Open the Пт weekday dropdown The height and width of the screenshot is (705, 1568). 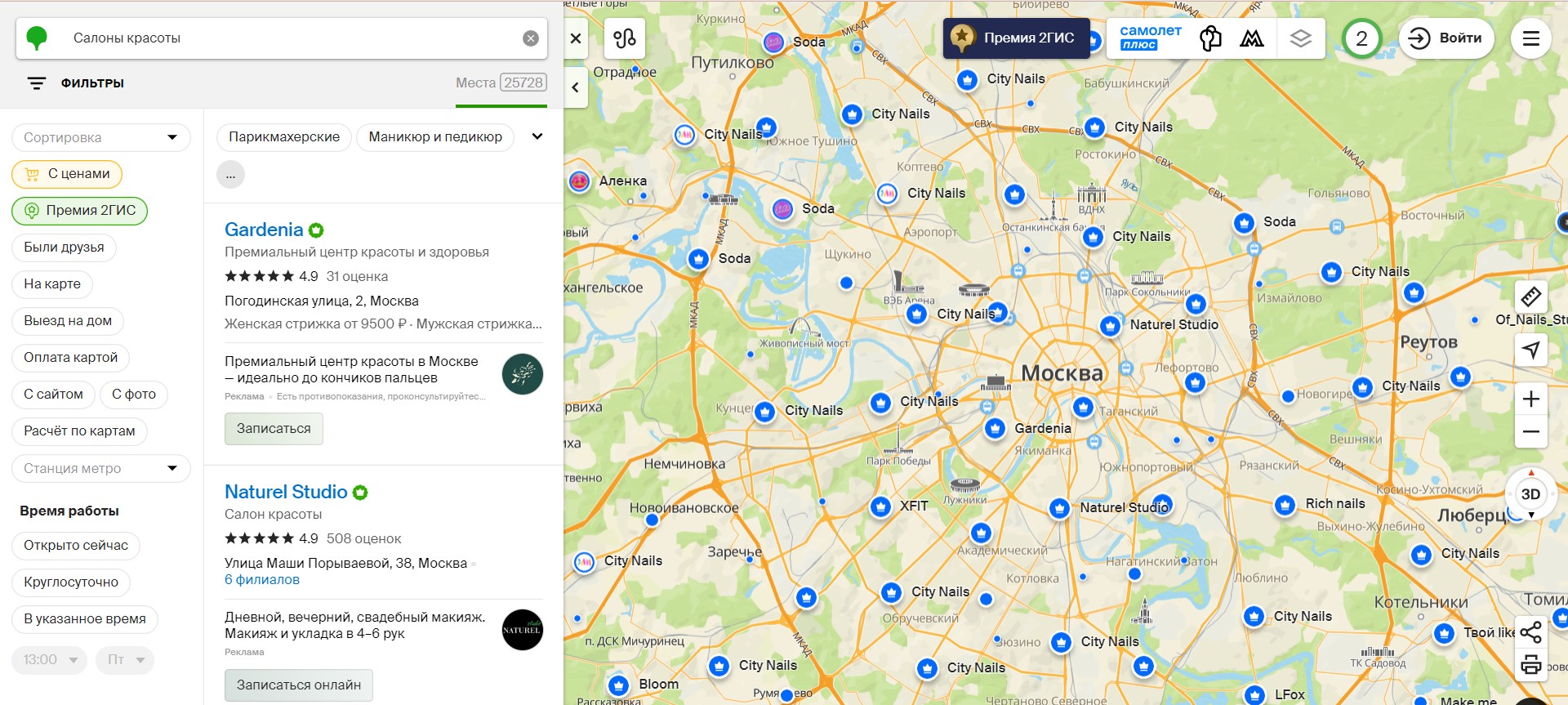tap(125, 660)
